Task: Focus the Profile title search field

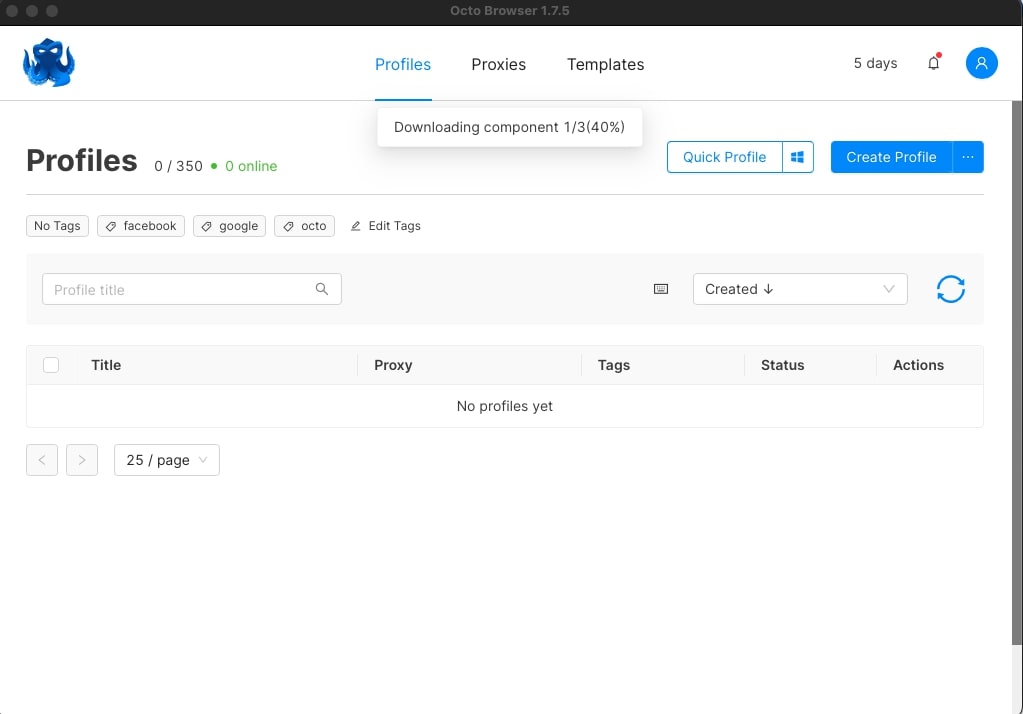Action: tap(192, 289)
